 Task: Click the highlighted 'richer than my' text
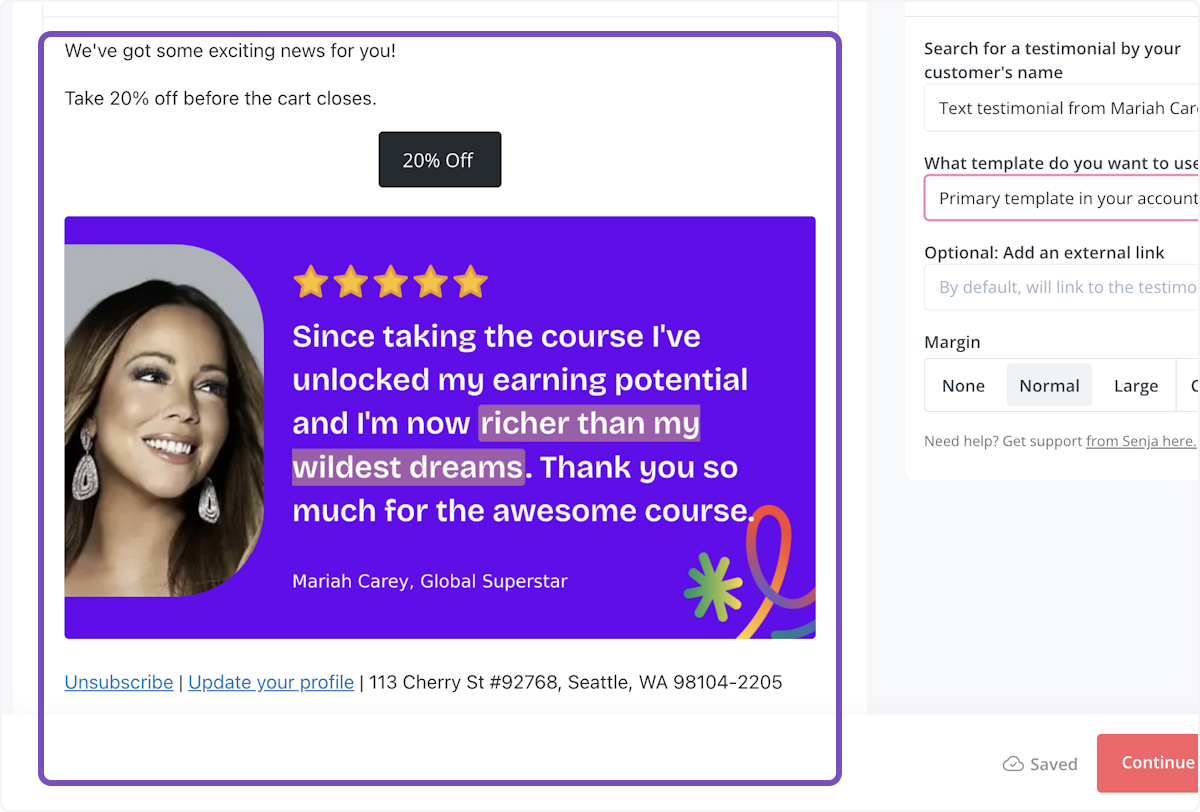tap(589, 423)
